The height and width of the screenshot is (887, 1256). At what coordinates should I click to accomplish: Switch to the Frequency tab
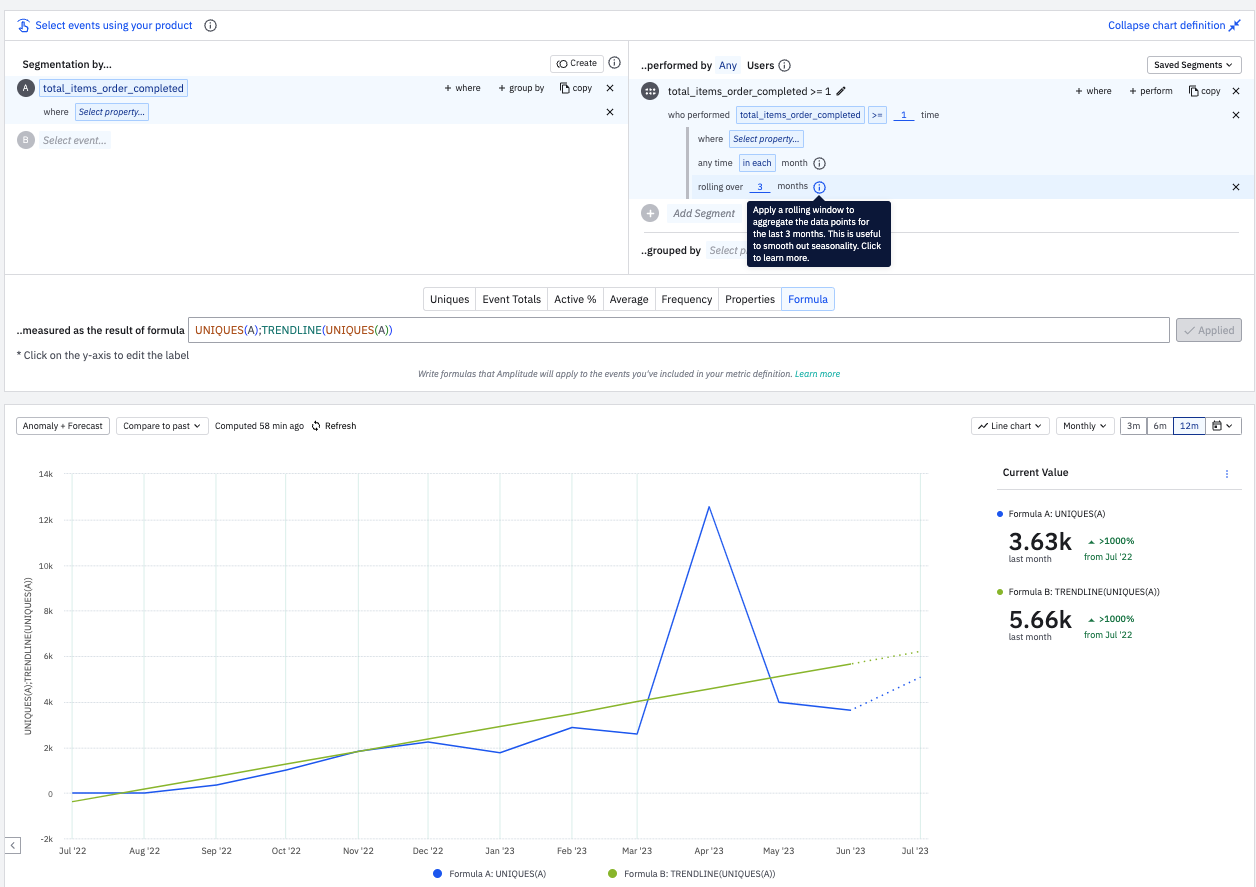point(686,299)
